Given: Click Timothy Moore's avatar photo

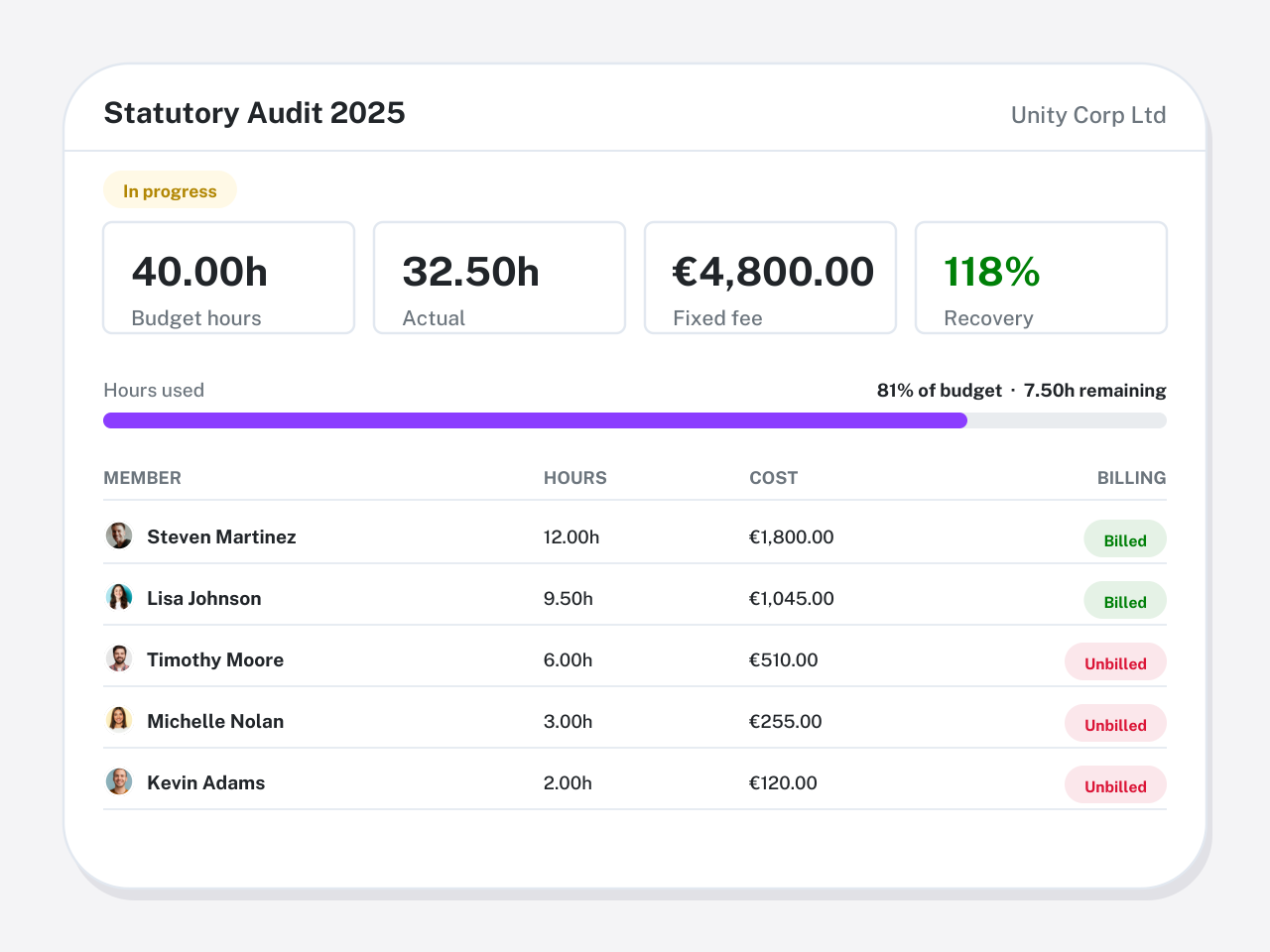Looking at the screenshot, I should [119, 658].
